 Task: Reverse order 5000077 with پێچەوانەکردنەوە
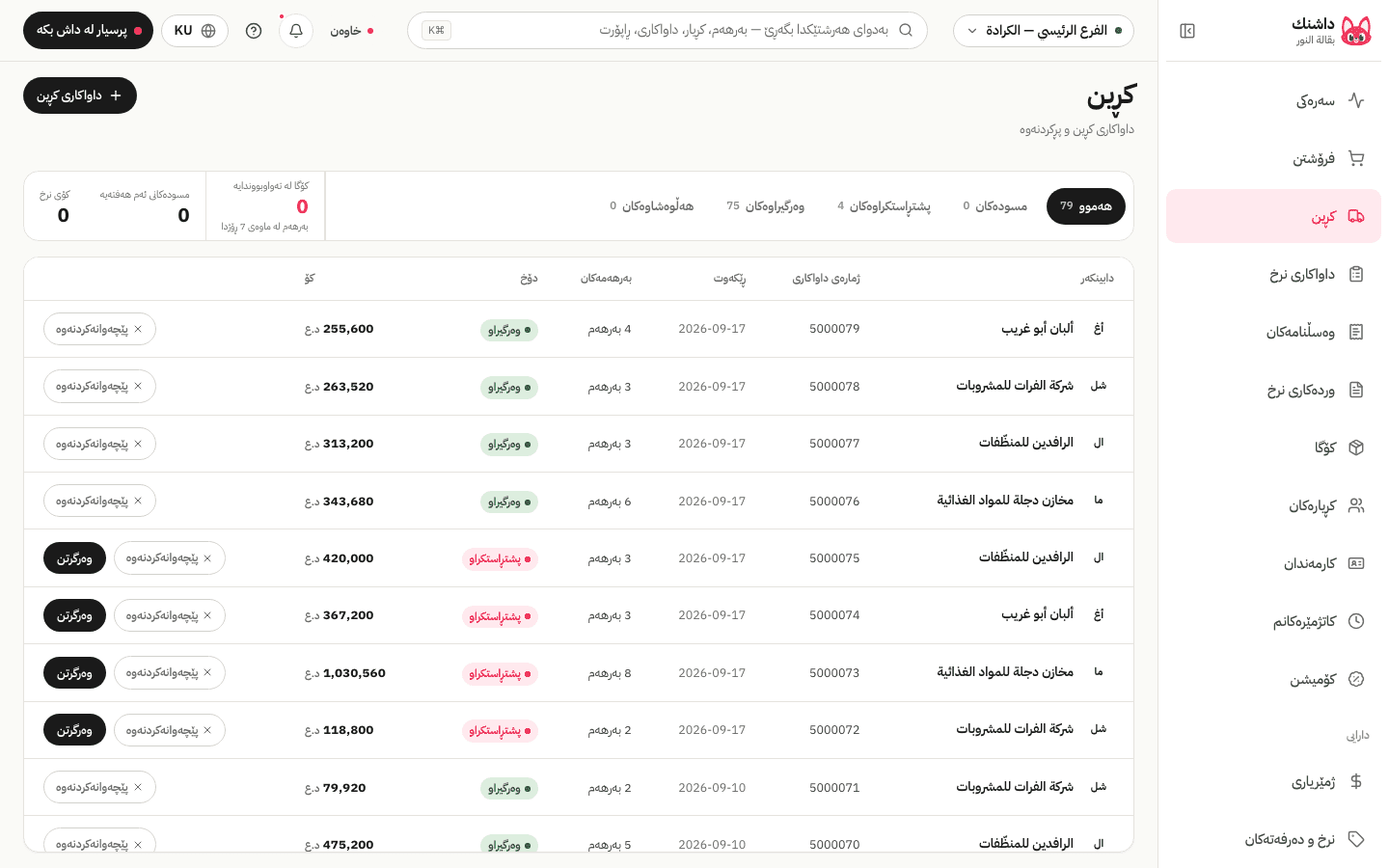point(99,444)
